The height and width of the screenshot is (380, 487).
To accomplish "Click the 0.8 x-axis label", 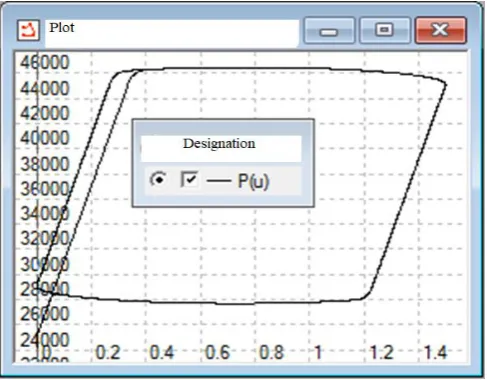I will pos(271,352).
